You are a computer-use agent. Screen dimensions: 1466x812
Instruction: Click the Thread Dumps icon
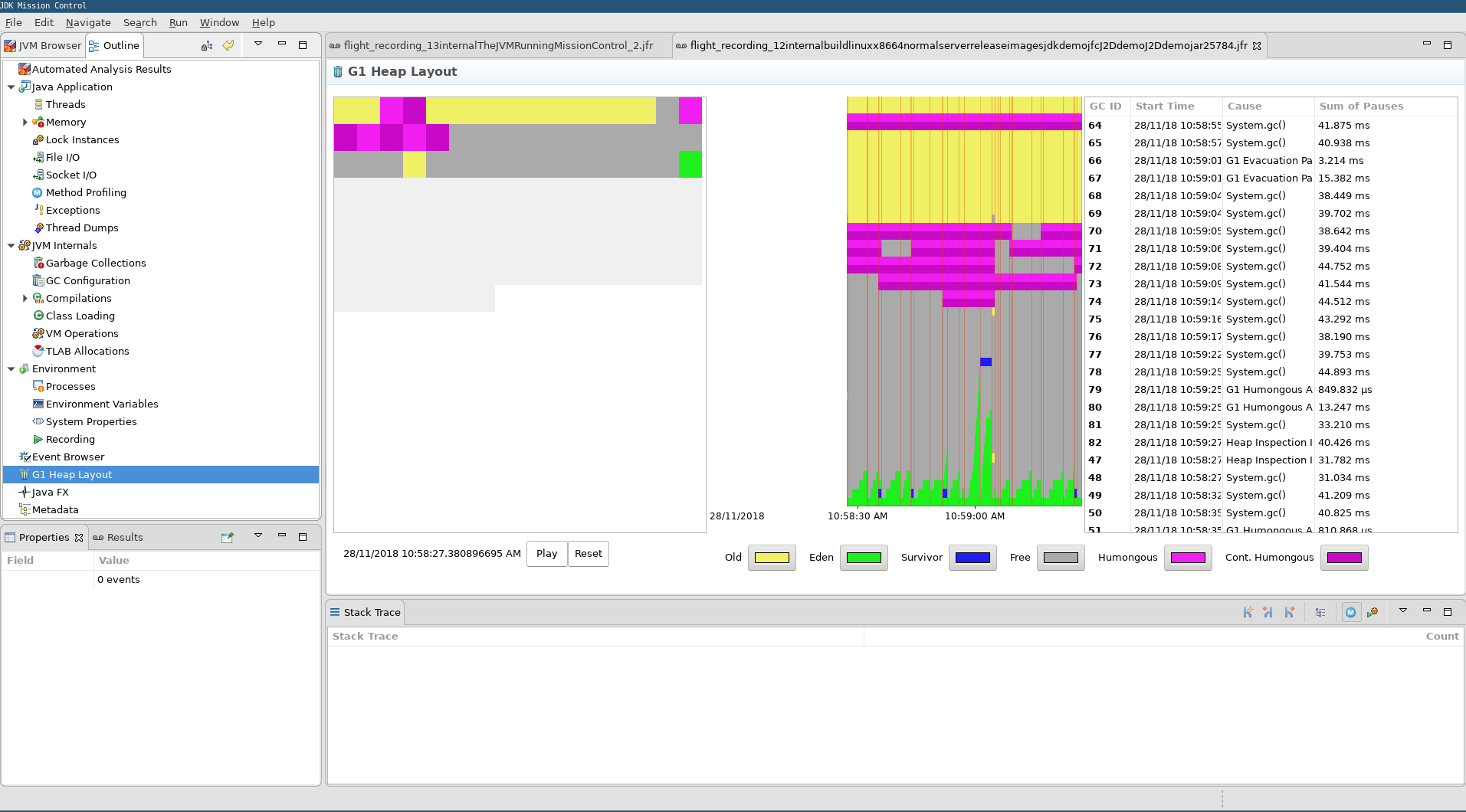38,228
